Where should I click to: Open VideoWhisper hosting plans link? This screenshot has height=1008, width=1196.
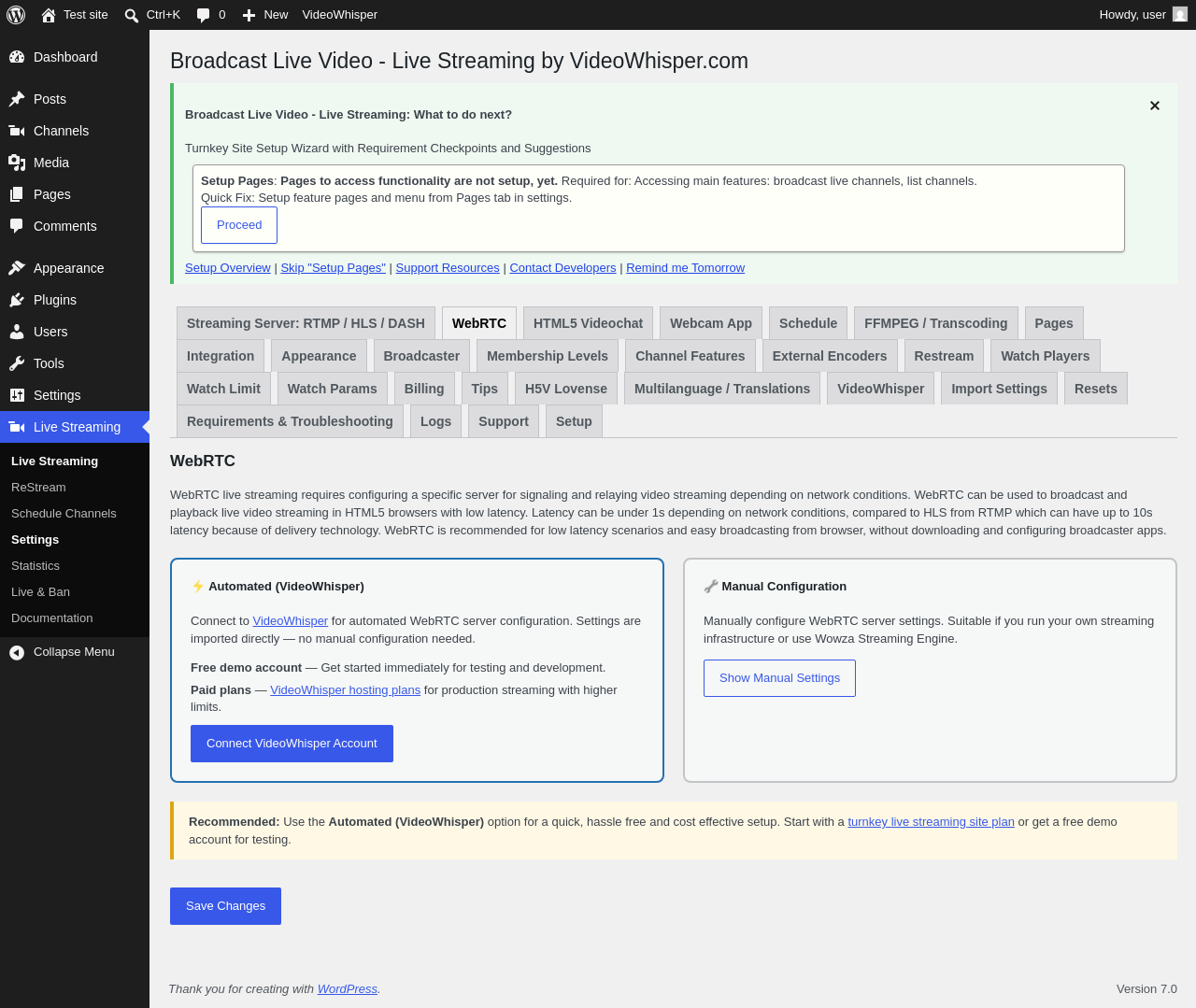pyautogui.click(x=345, y=690)
